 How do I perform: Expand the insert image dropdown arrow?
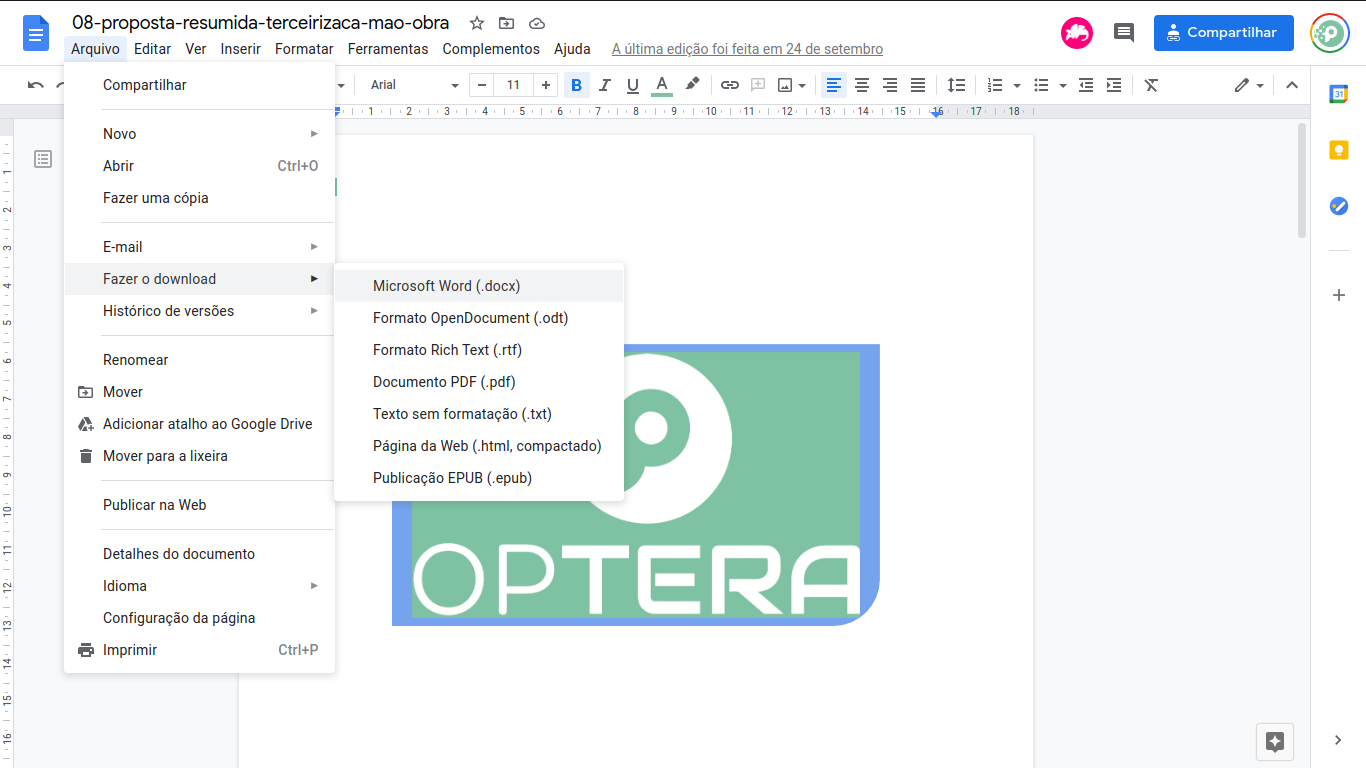click(x=802, y=85)
